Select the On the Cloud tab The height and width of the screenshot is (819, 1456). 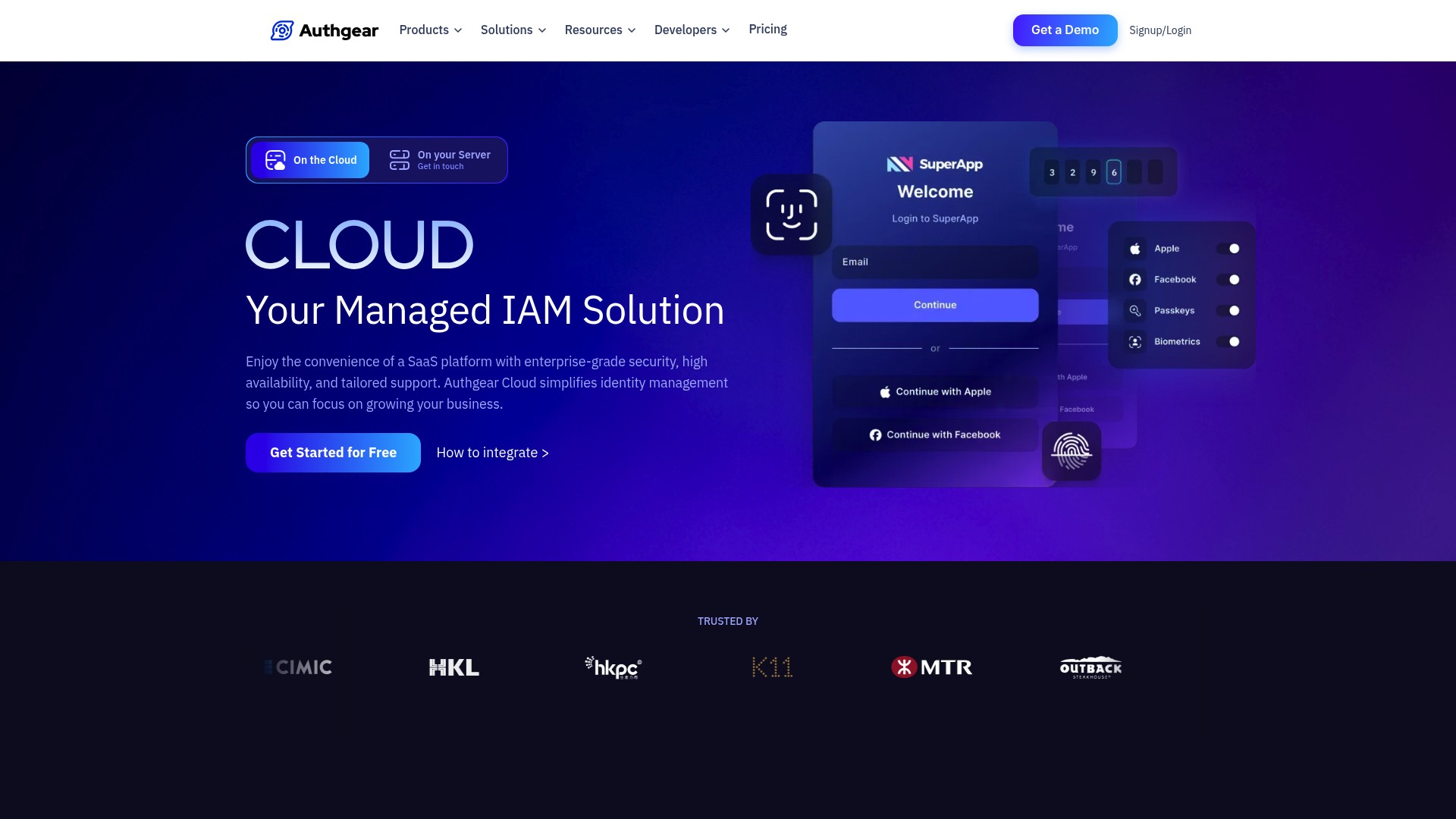click(x=310, y=160)
